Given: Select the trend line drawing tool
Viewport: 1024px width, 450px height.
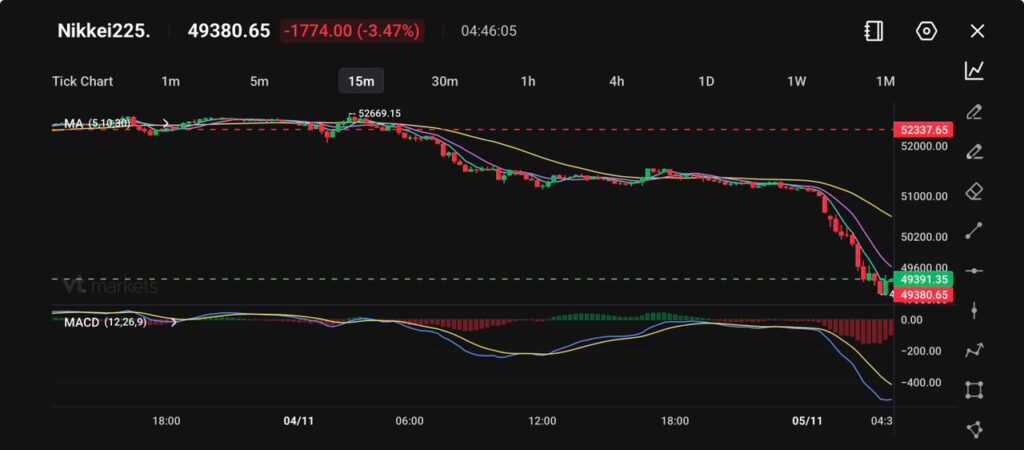Looking at the screenshot, I should (x=974, y=231).
